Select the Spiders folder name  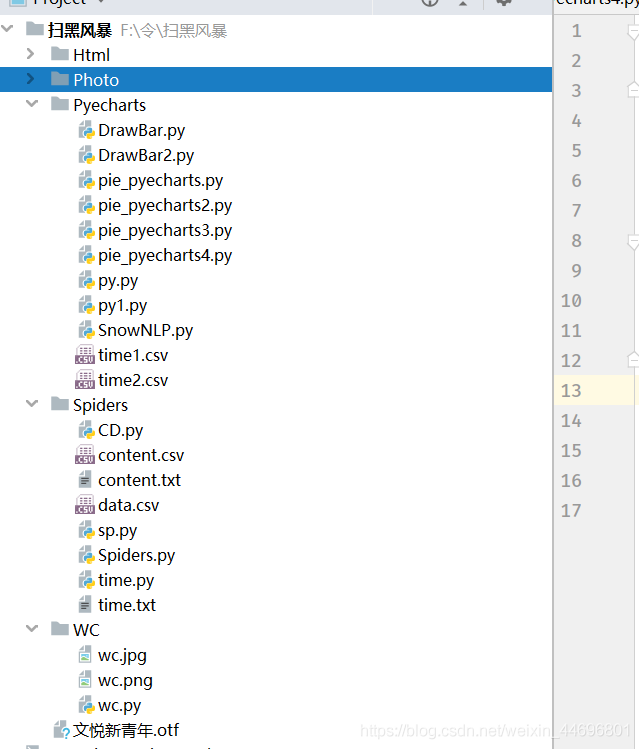coord(101,406)
